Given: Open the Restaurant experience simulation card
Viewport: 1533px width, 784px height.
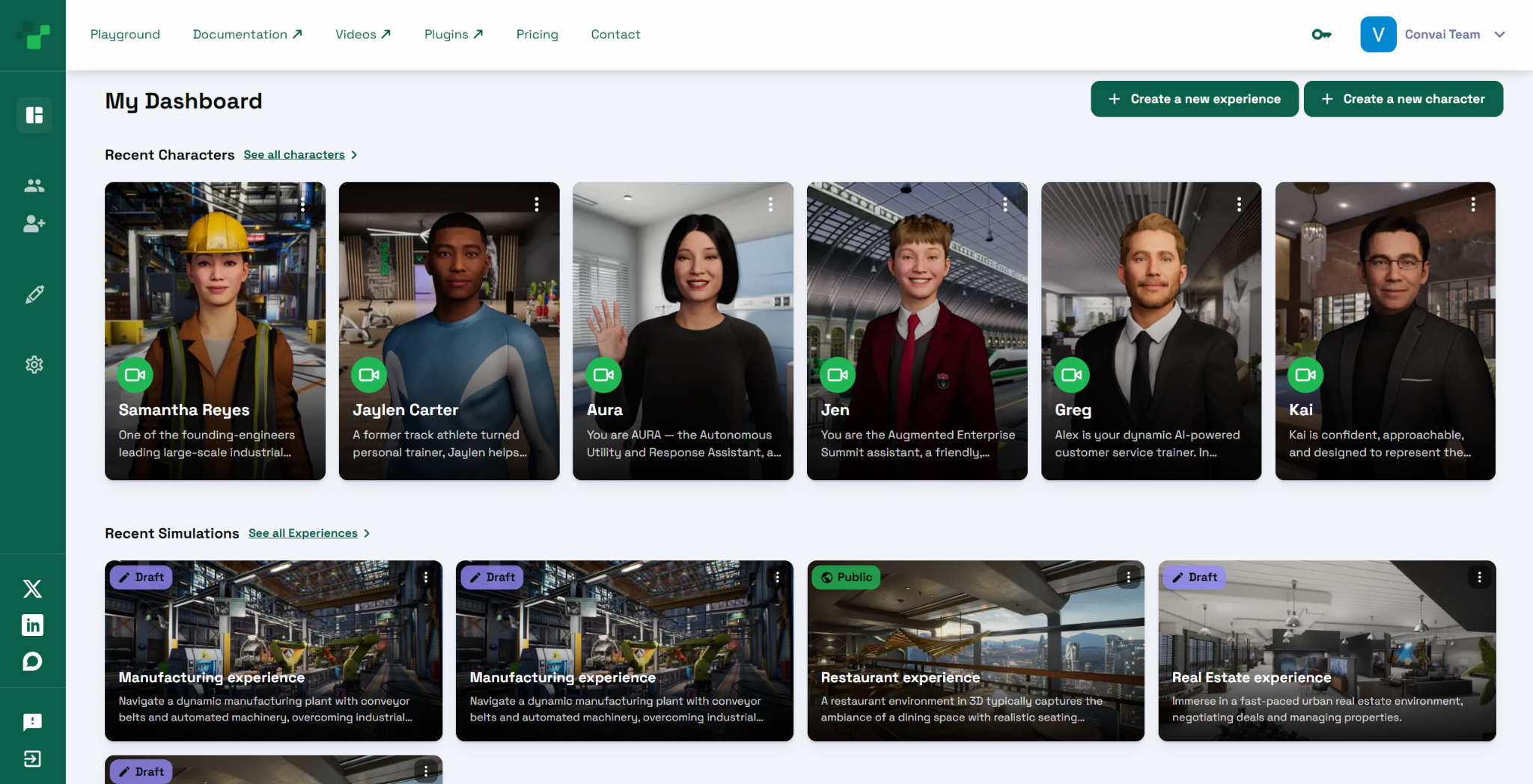Looking at the screenshot, I should 976,651.
